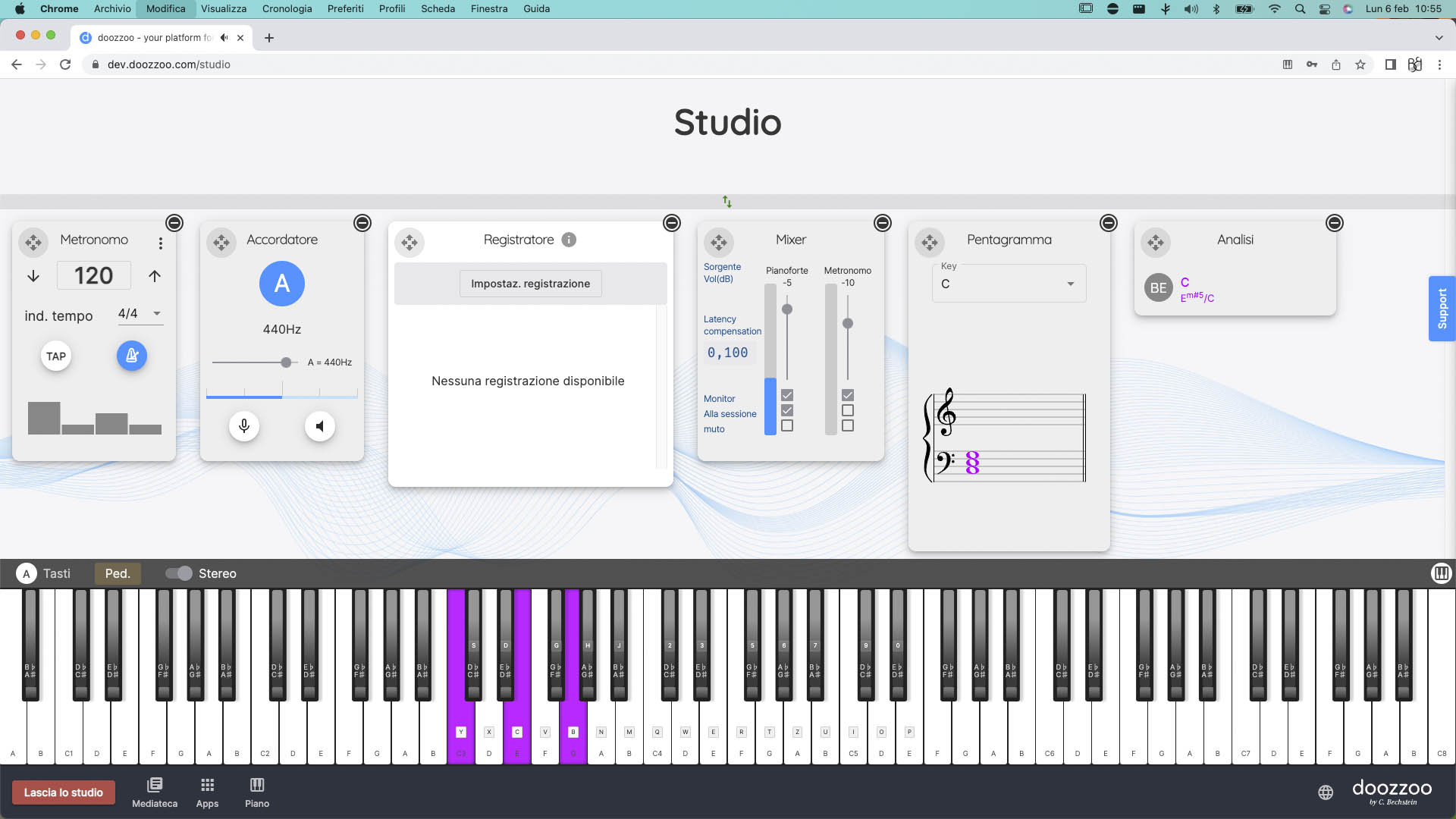Click the Lascia lo studio button
1456x819 pixels.
pyautogui.click(x=64, y=792)
